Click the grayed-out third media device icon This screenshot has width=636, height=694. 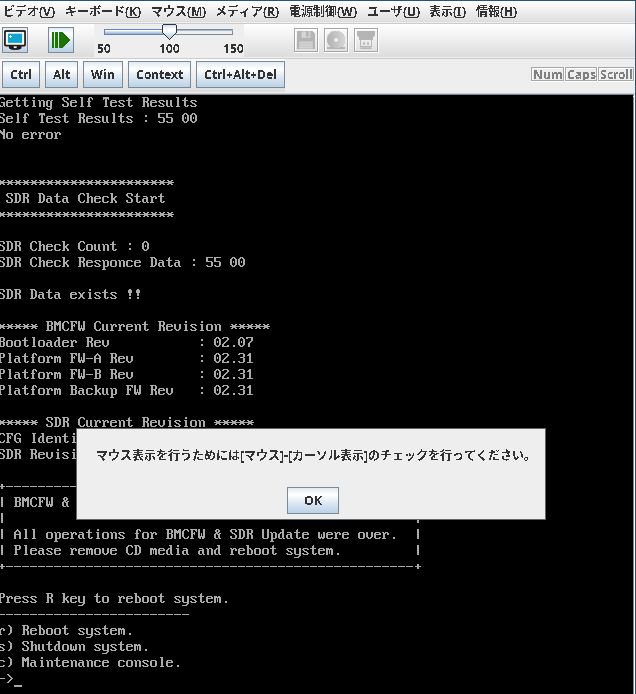[x=366, y=40]
